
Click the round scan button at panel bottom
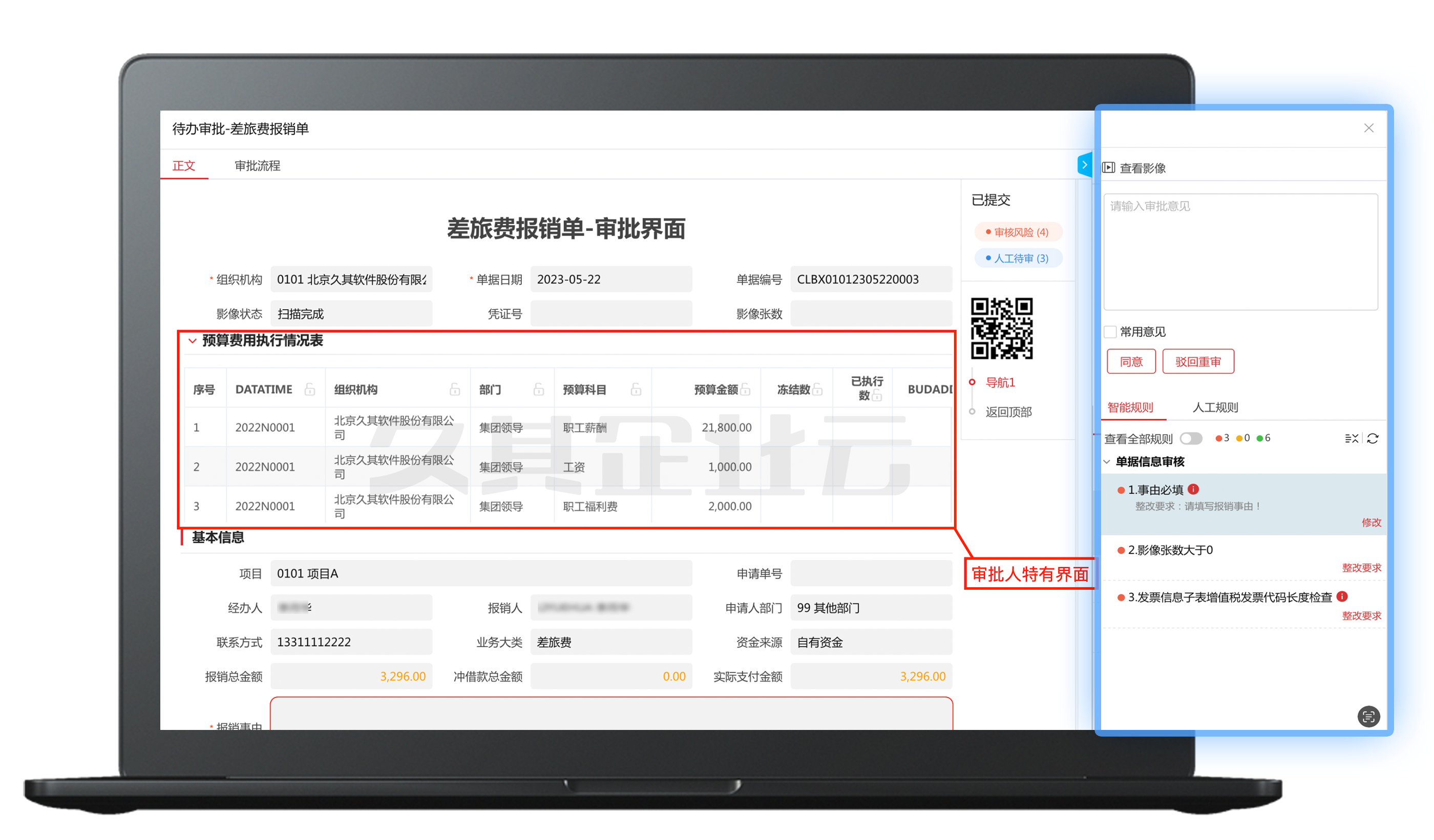click(x=1368, y=716)
